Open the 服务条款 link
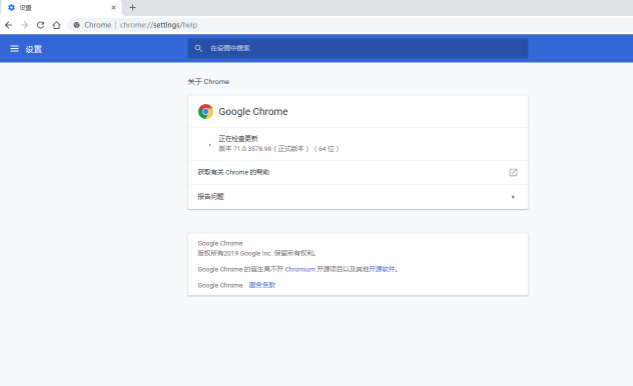The height and width of the screenshot is (386, 633). [x=262, y=285]
